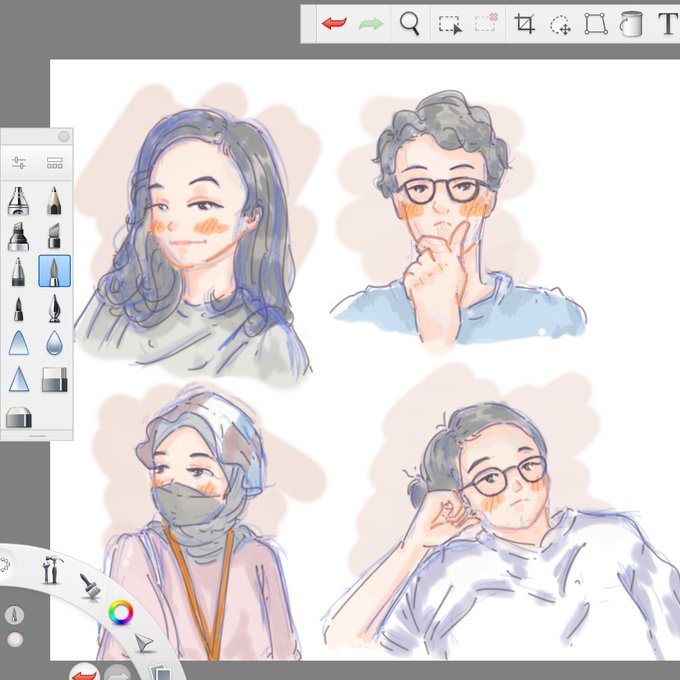Click the current brush indicator circle

pyautogui.click(x=15, y=615)
